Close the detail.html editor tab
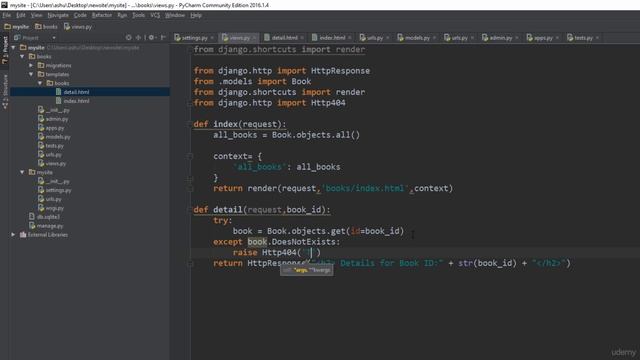The image size is (640, 360). coord(302,38)
